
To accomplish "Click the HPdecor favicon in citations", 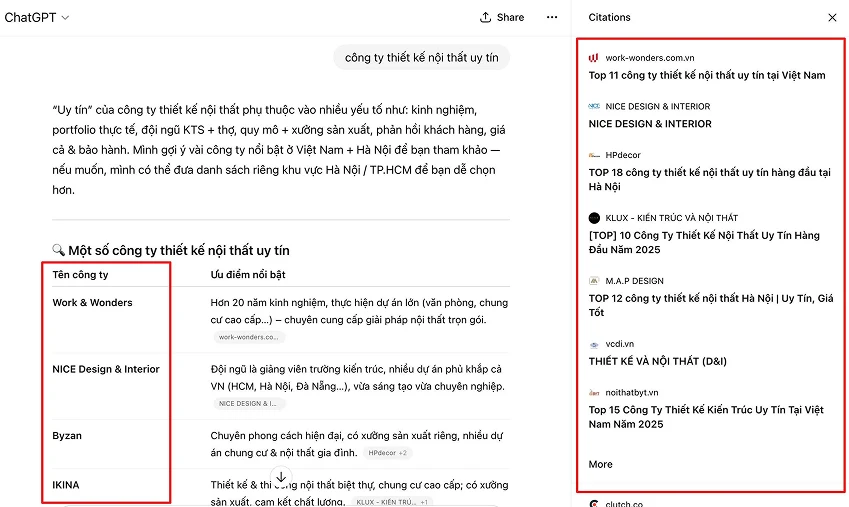I will (x=594, y=155).
